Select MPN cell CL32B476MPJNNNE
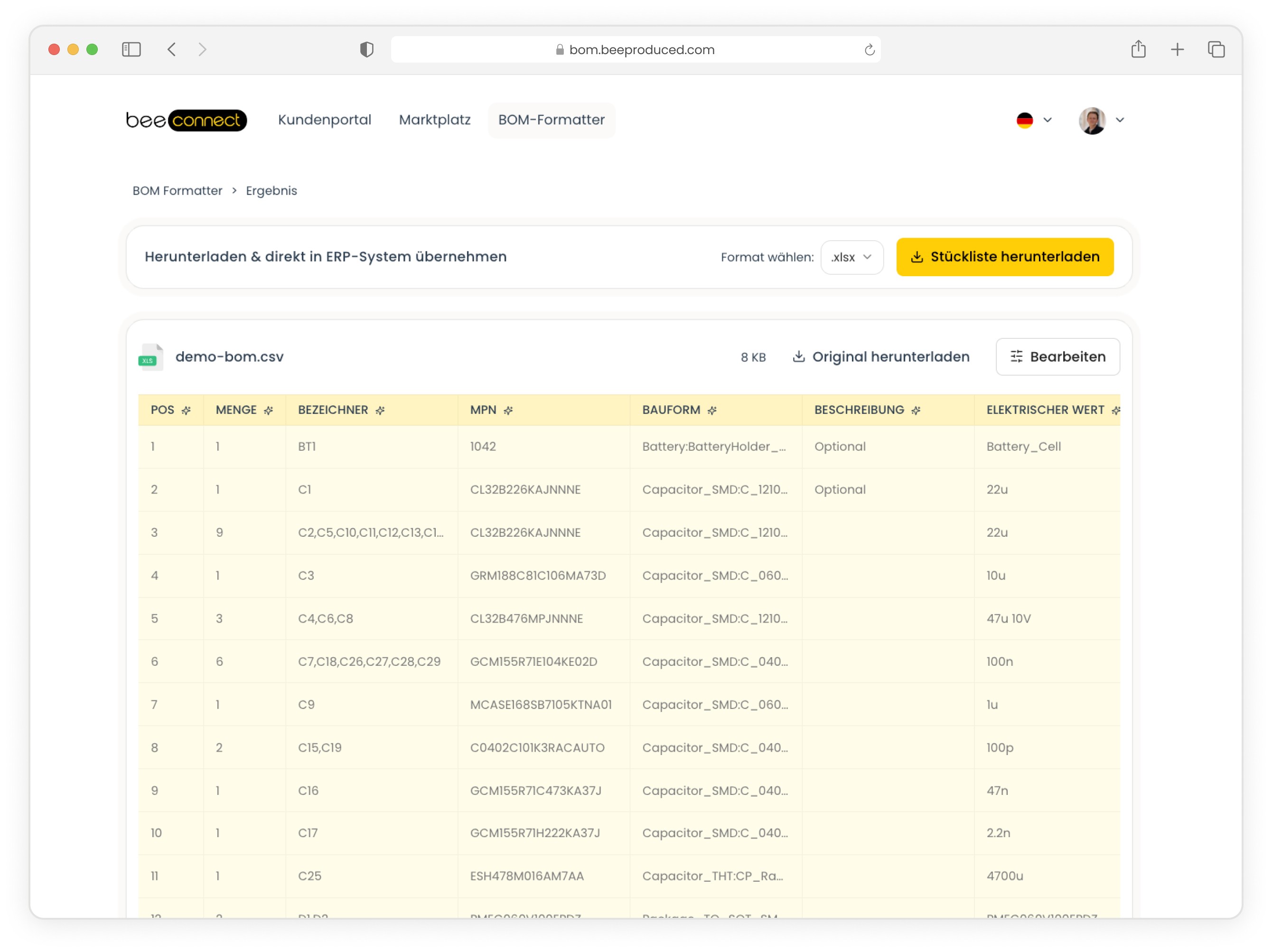This screenshot has width=1272, height=952. click(543, 618)
